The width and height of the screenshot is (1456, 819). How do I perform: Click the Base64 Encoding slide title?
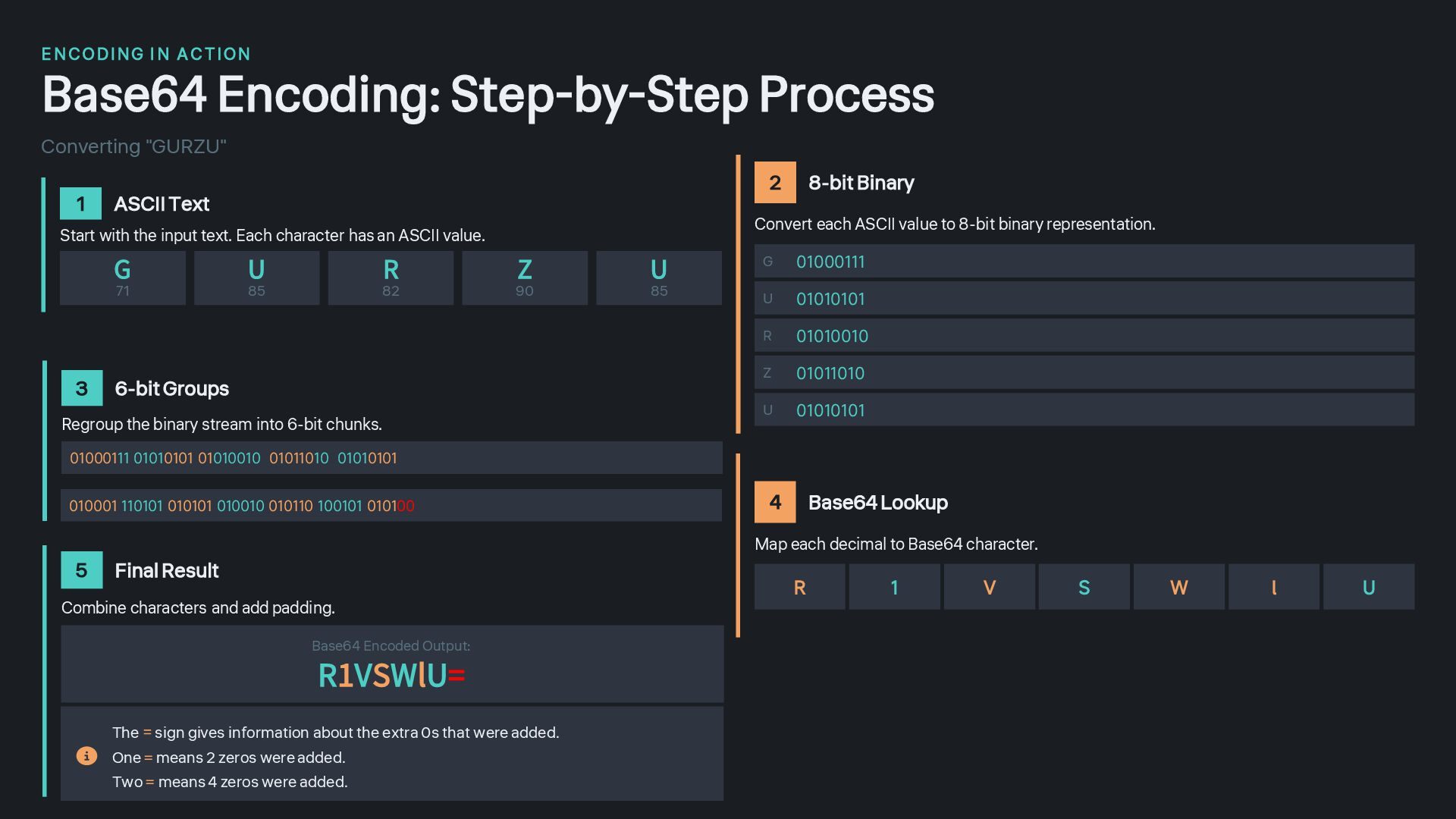(488, 96)
